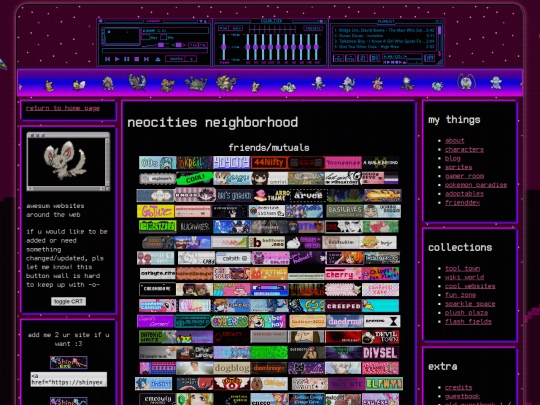
Task: Click the playlist REM button
Action: point(351,58)
